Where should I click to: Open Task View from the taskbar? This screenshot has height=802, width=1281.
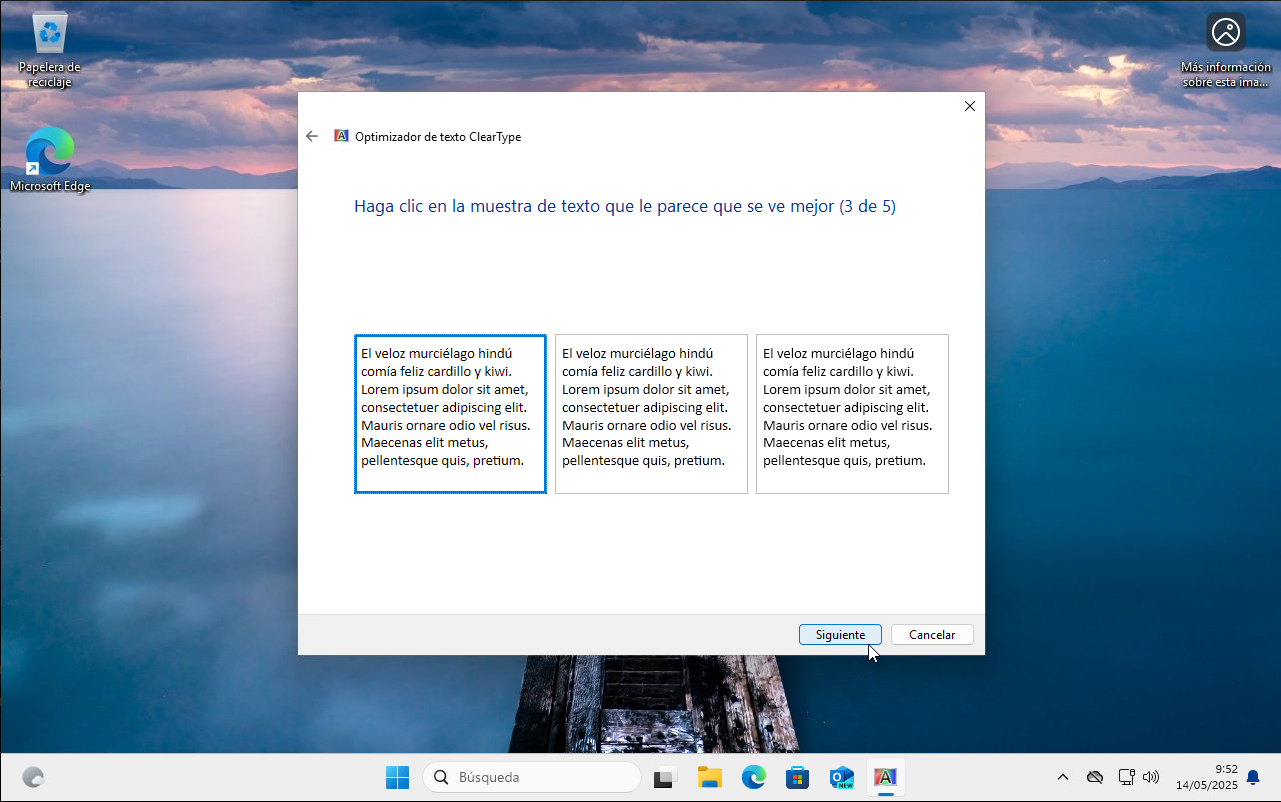pyautogui.click(x=665, y=777)
